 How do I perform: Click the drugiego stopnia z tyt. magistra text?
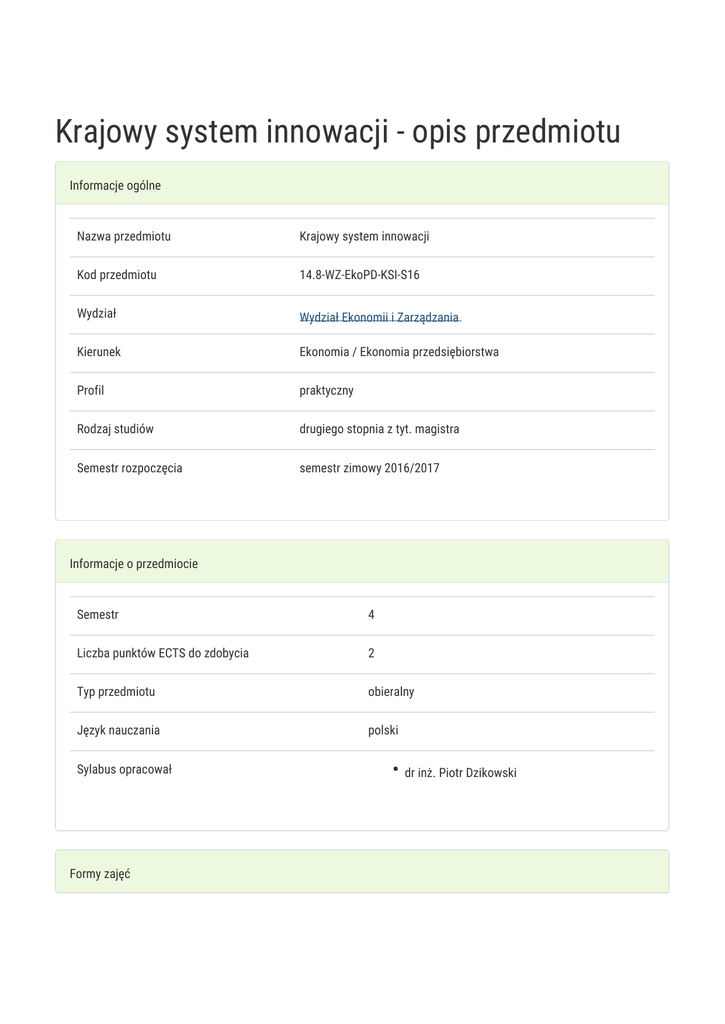point(379,429)
